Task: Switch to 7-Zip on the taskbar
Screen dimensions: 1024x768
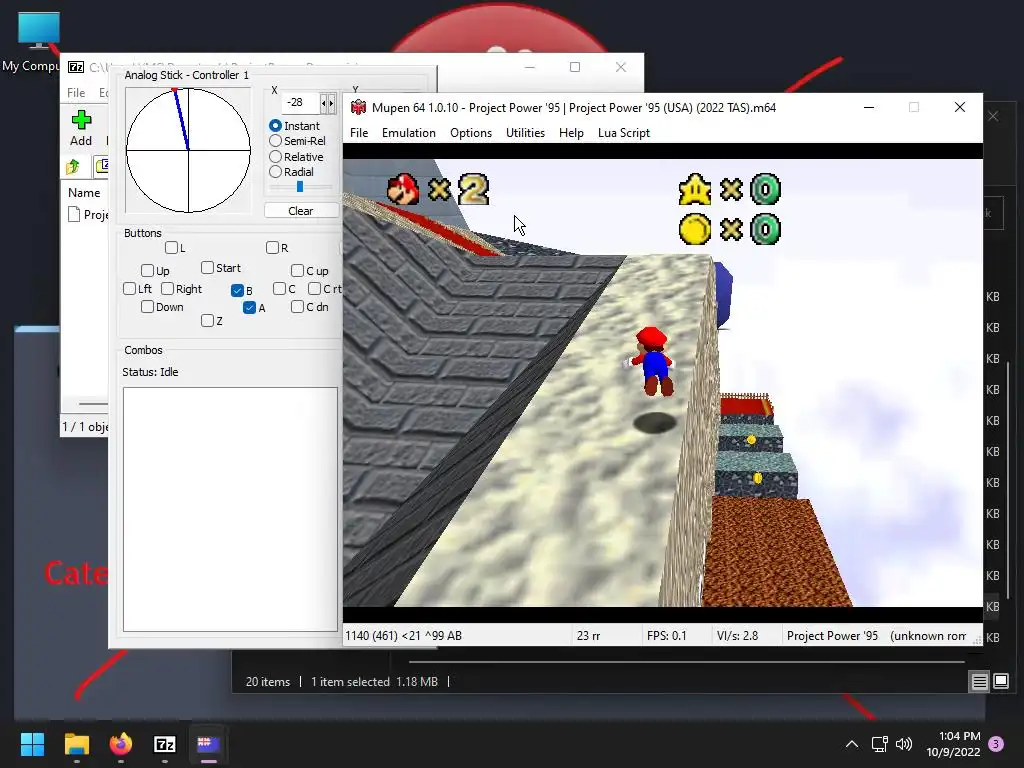Action: click(165, 744)
